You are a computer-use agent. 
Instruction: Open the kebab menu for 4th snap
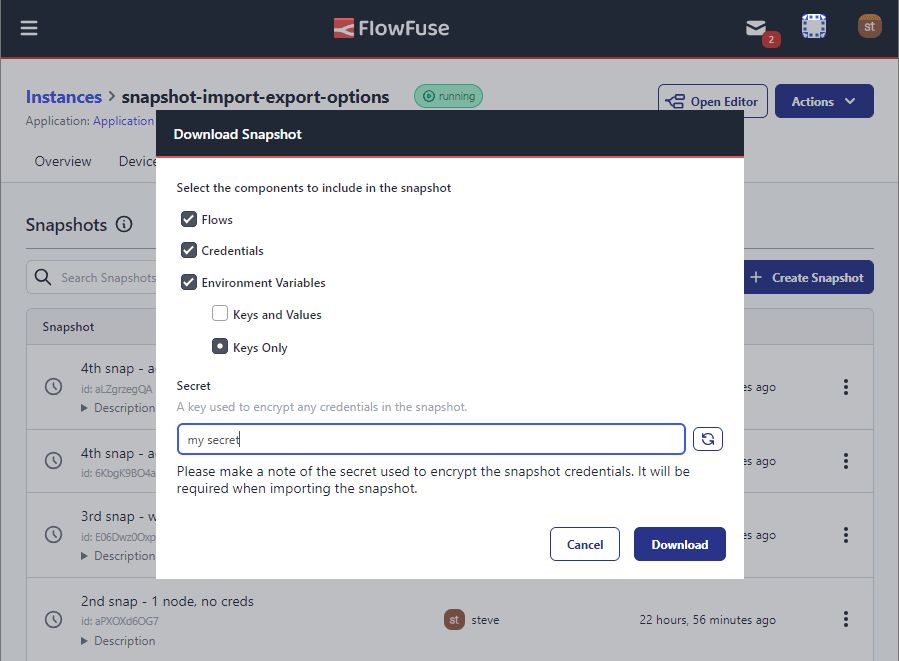coord(846,387)
